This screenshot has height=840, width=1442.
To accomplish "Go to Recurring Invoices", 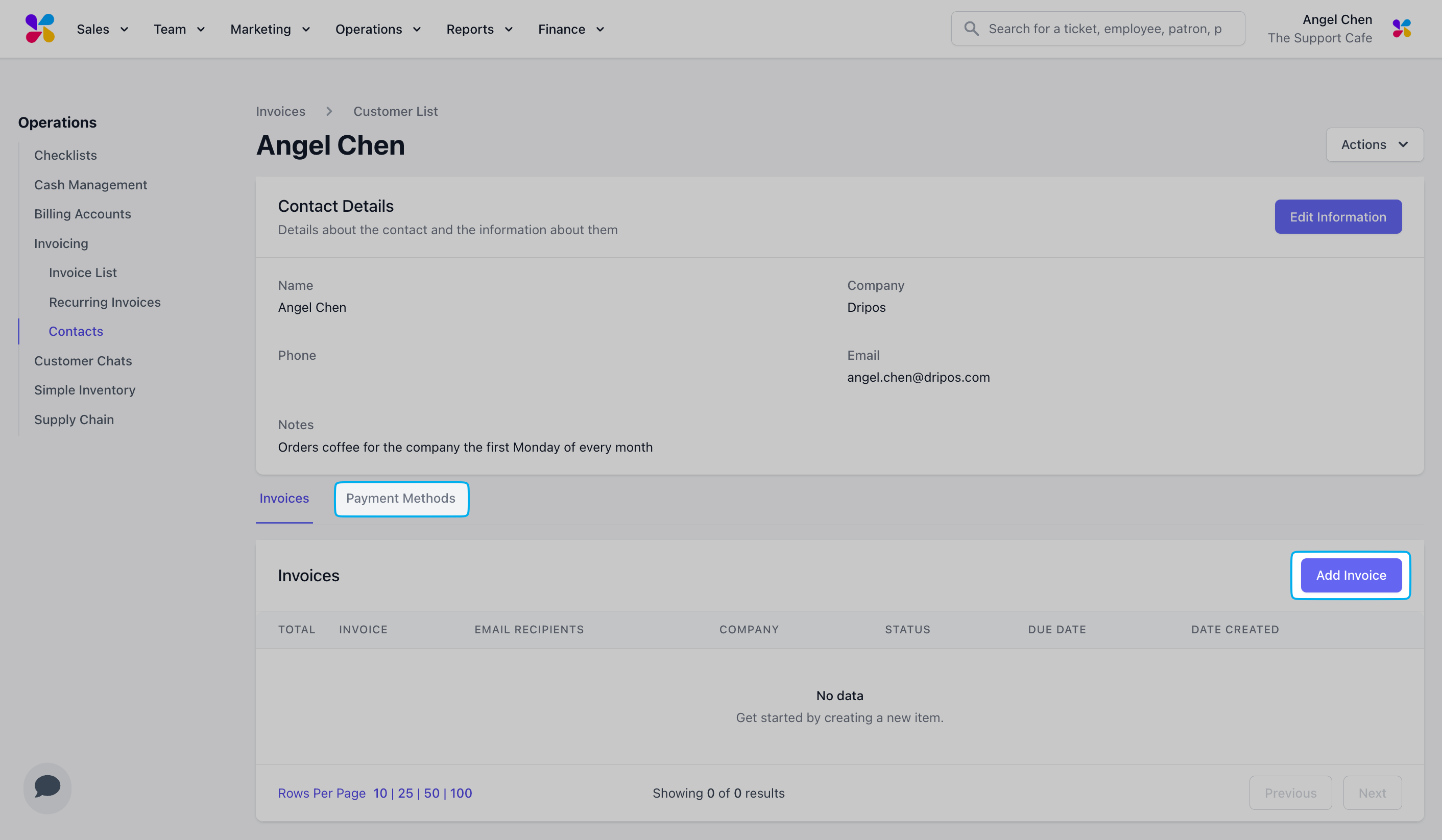I will 105,302.
